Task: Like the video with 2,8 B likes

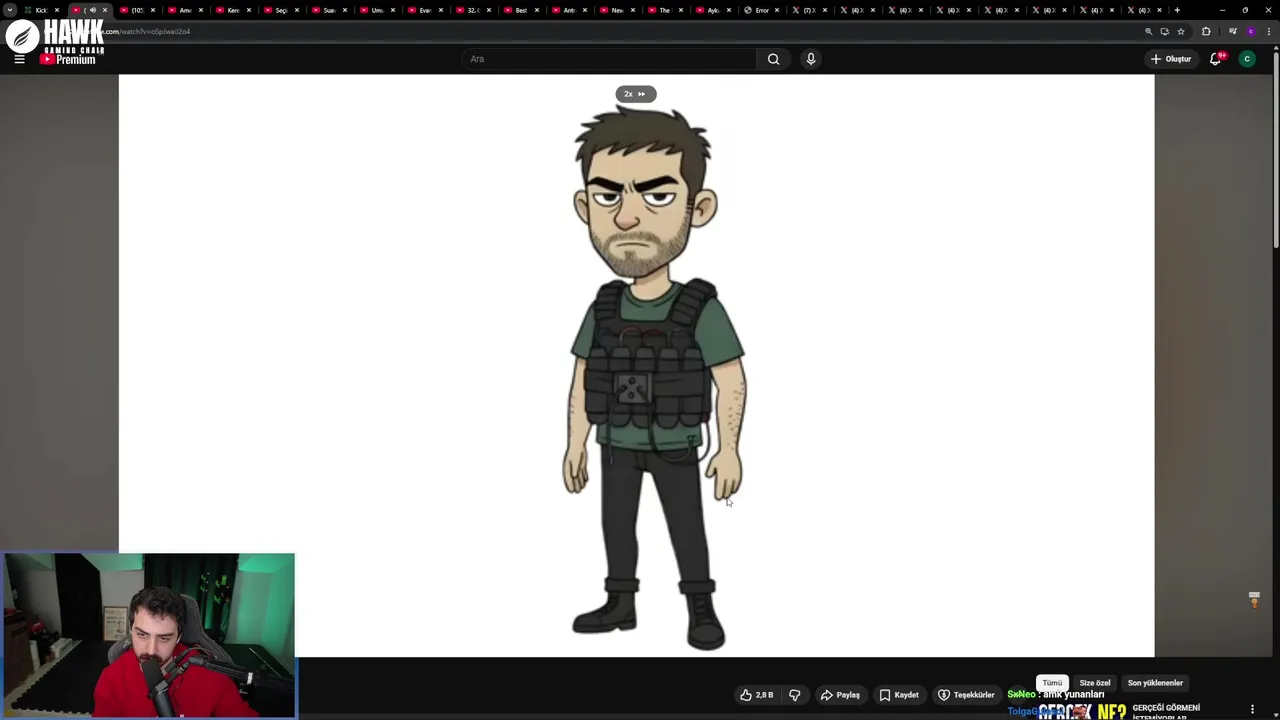Action: (757, 695)
